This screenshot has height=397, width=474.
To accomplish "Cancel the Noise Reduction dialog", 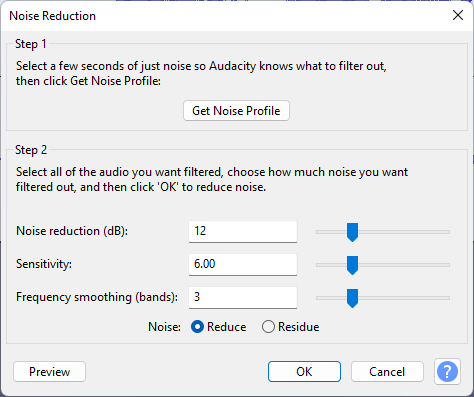I will click(x=387, y=371).
